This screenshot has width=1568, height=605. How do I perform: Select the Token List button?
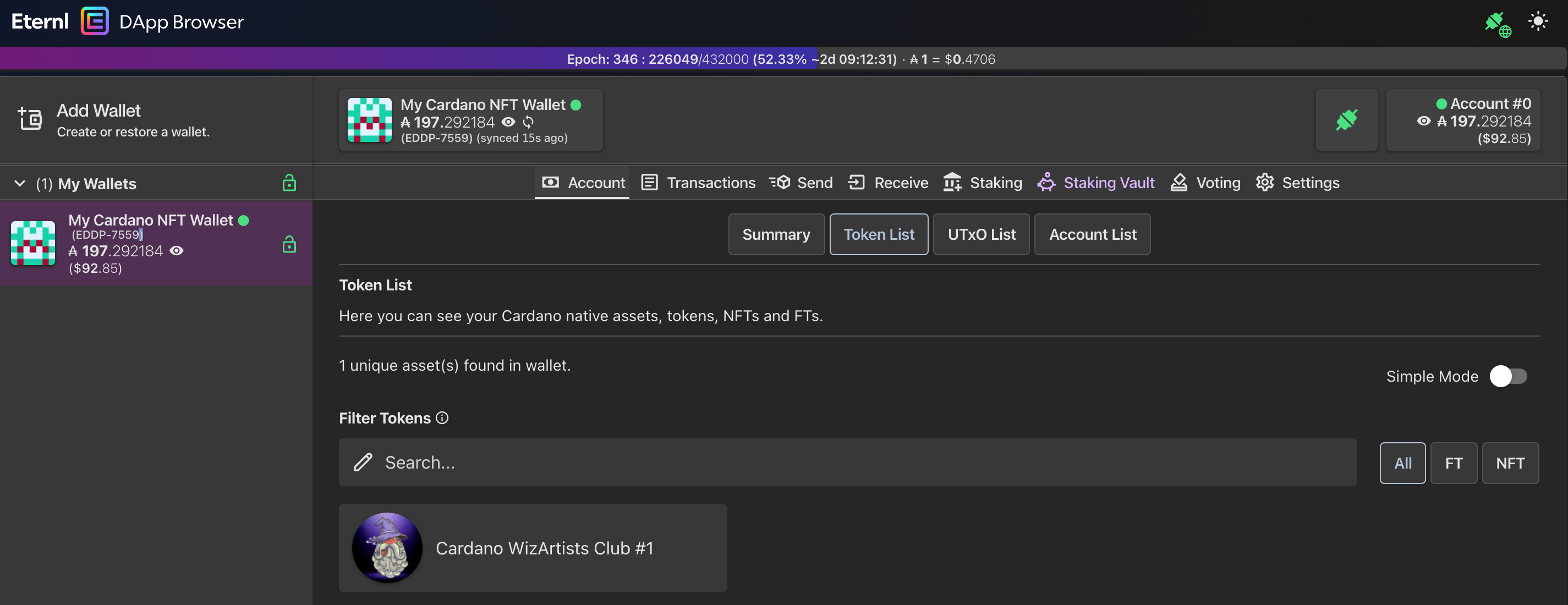pyautogui.click(x=878, y=234)
